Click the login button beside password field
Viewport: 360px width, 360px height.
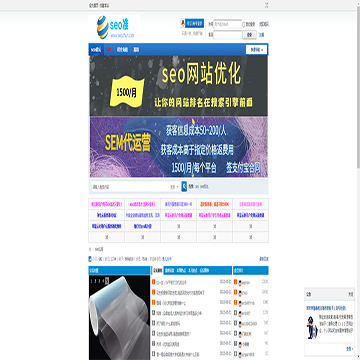click(x=249, y=35)
